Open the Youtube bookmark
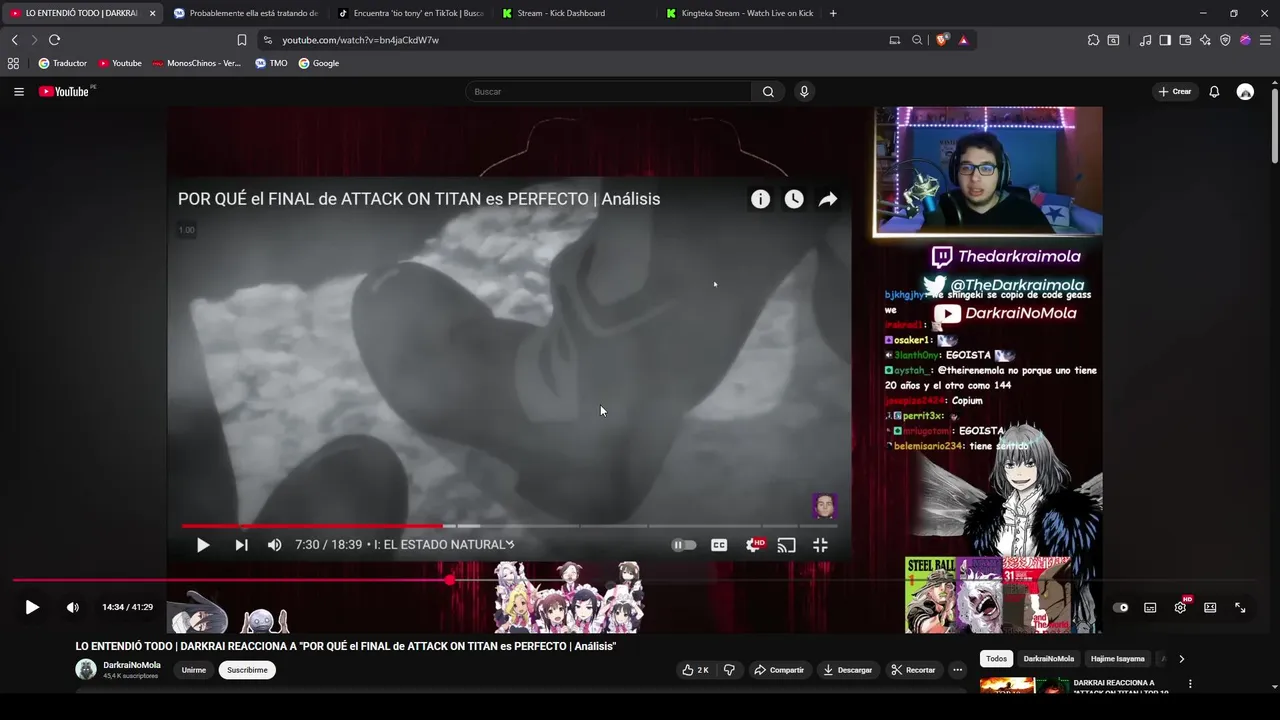 [120, 63]
